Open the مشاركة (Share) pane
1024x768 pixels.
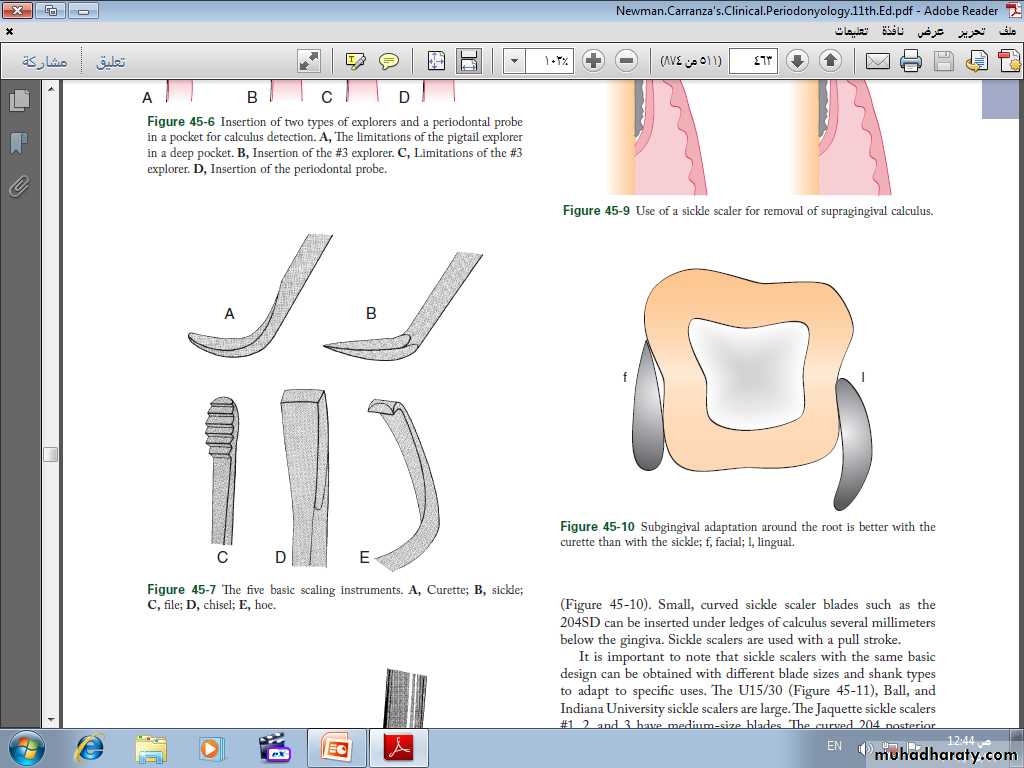coord(45,61)
